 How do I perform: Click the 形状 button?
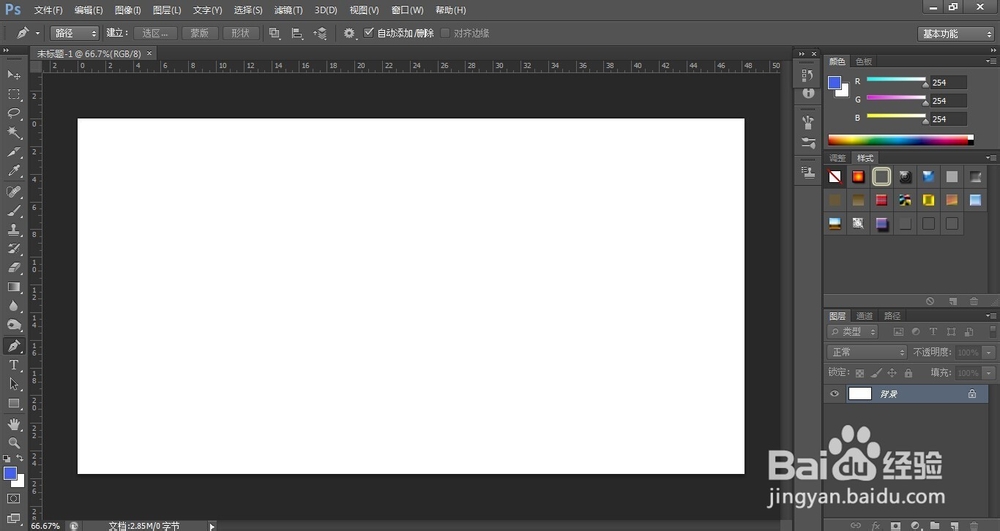(240, 33)
